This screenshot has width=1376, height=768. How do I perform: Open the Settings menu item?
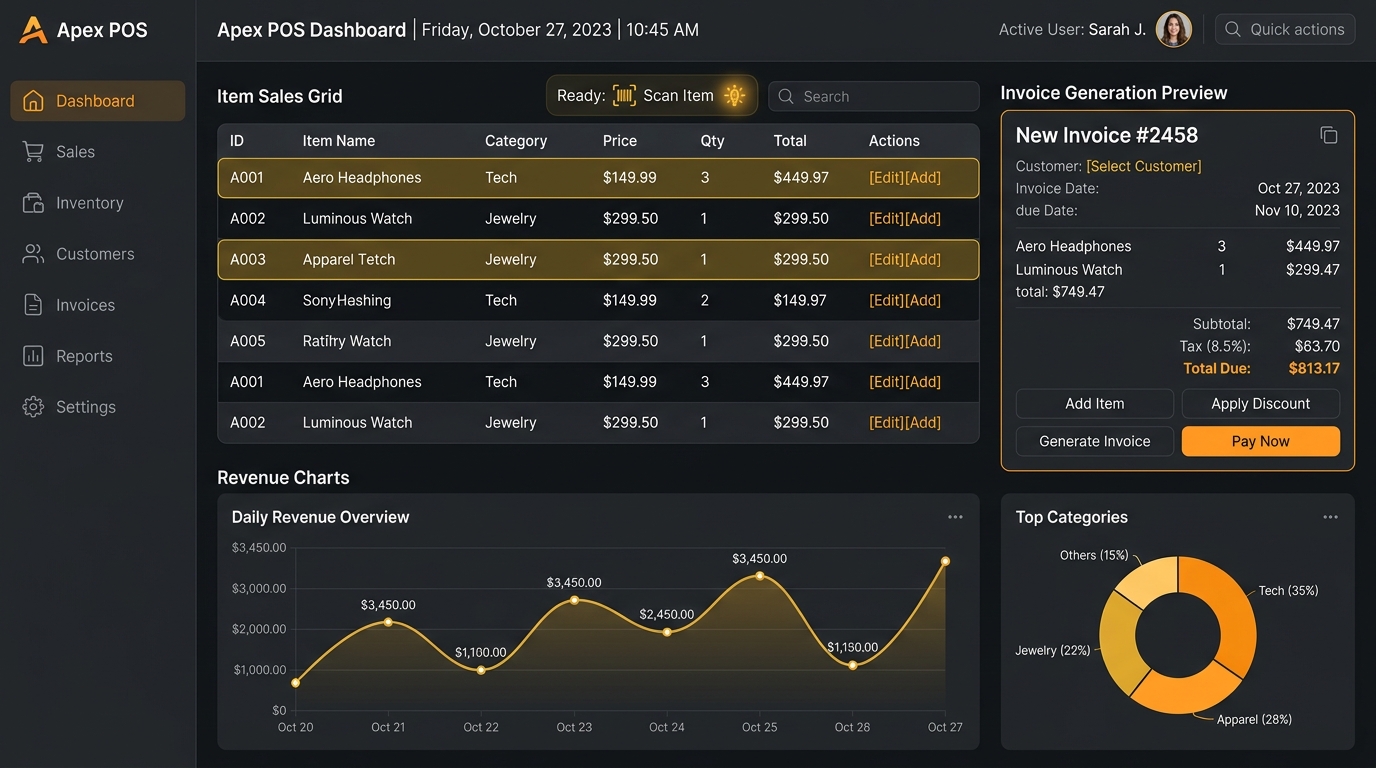[98, 407]
